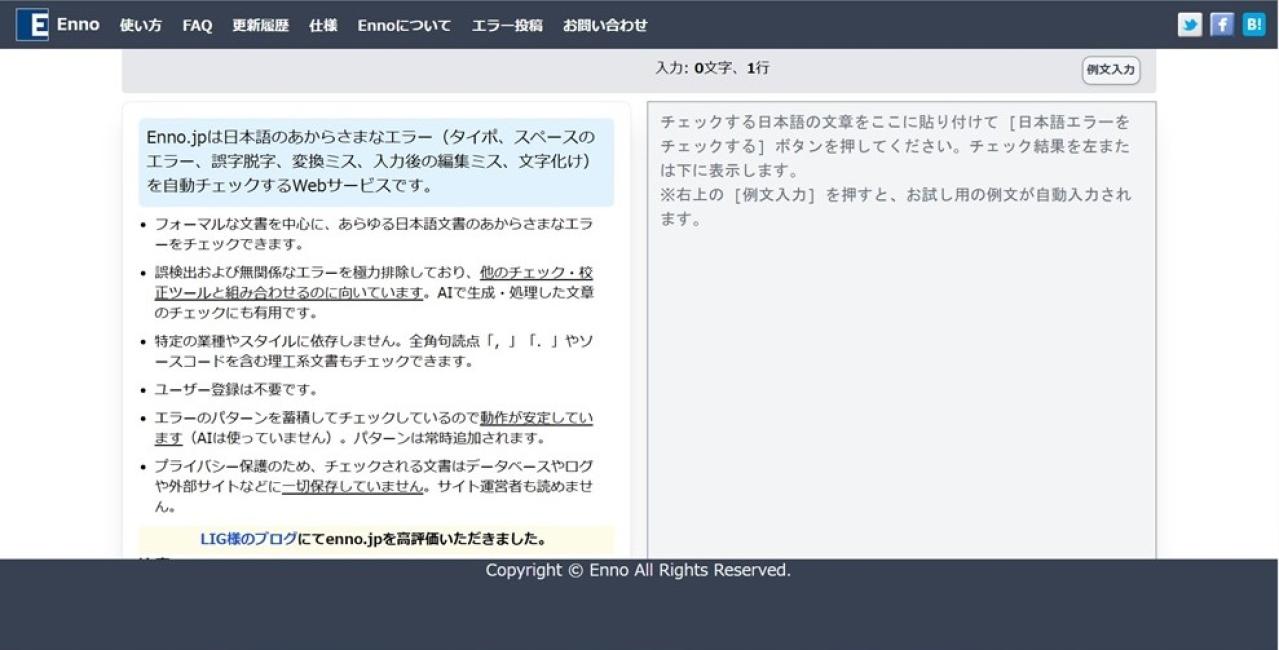Screen dimensions: 1279x650
Task: Click the underlined 一切保存していません text
Action: pos(353,486)
